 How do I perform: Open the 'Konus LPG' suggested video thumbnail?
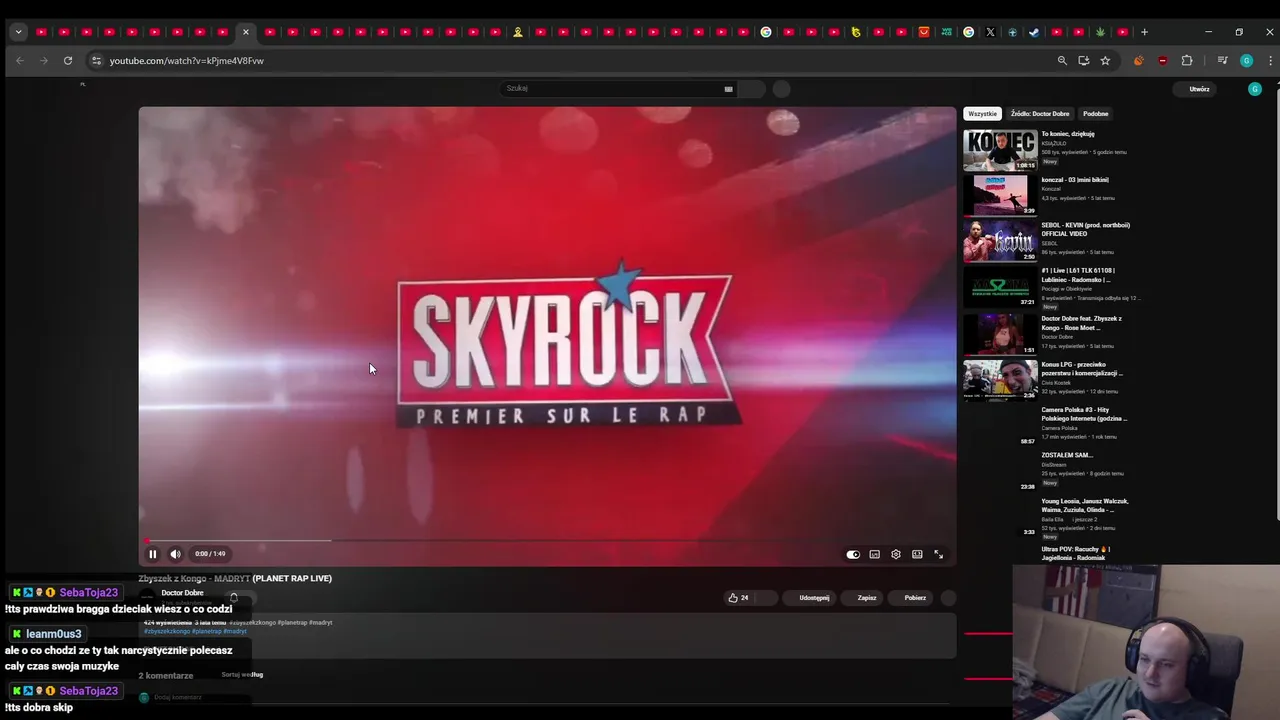[1000, 380]
